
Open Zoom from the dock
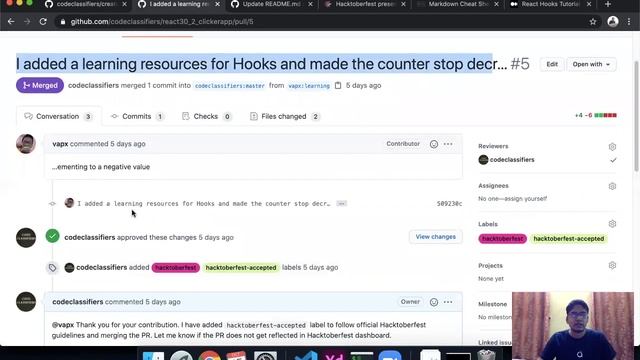390,355
